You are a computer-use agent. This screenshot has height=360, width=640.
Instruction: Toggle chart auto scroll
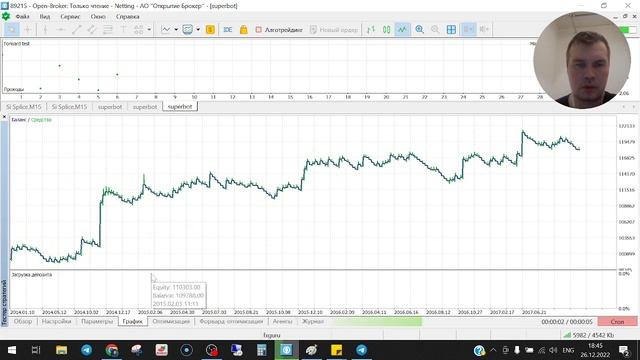(468, 29)
